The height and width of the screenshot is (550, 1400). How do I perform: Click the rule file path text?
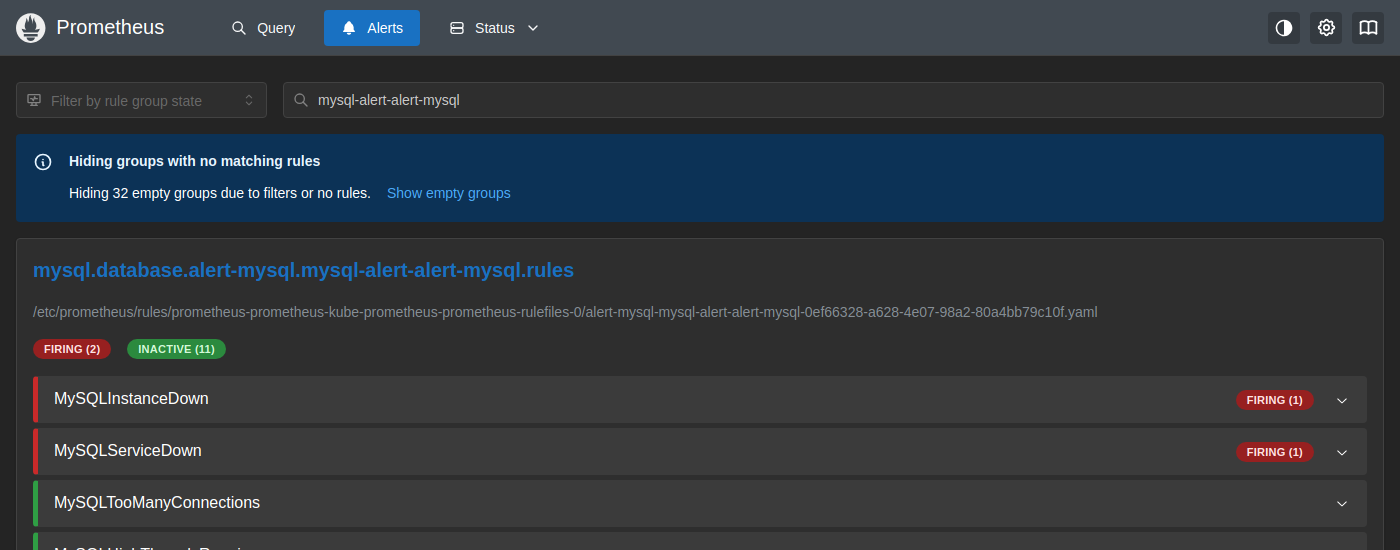[565, 312]
